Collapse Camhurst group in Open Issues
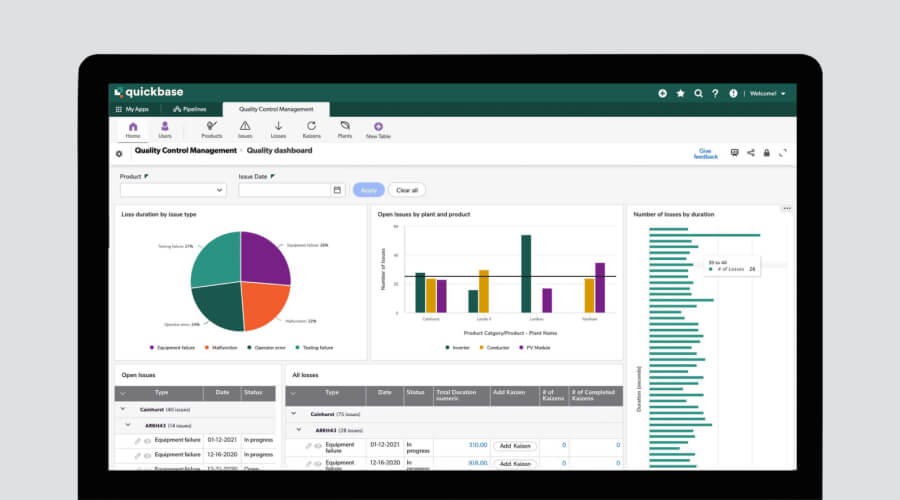Screen dimensions: 900x500 pyautogui.click(x=123, y=409)
